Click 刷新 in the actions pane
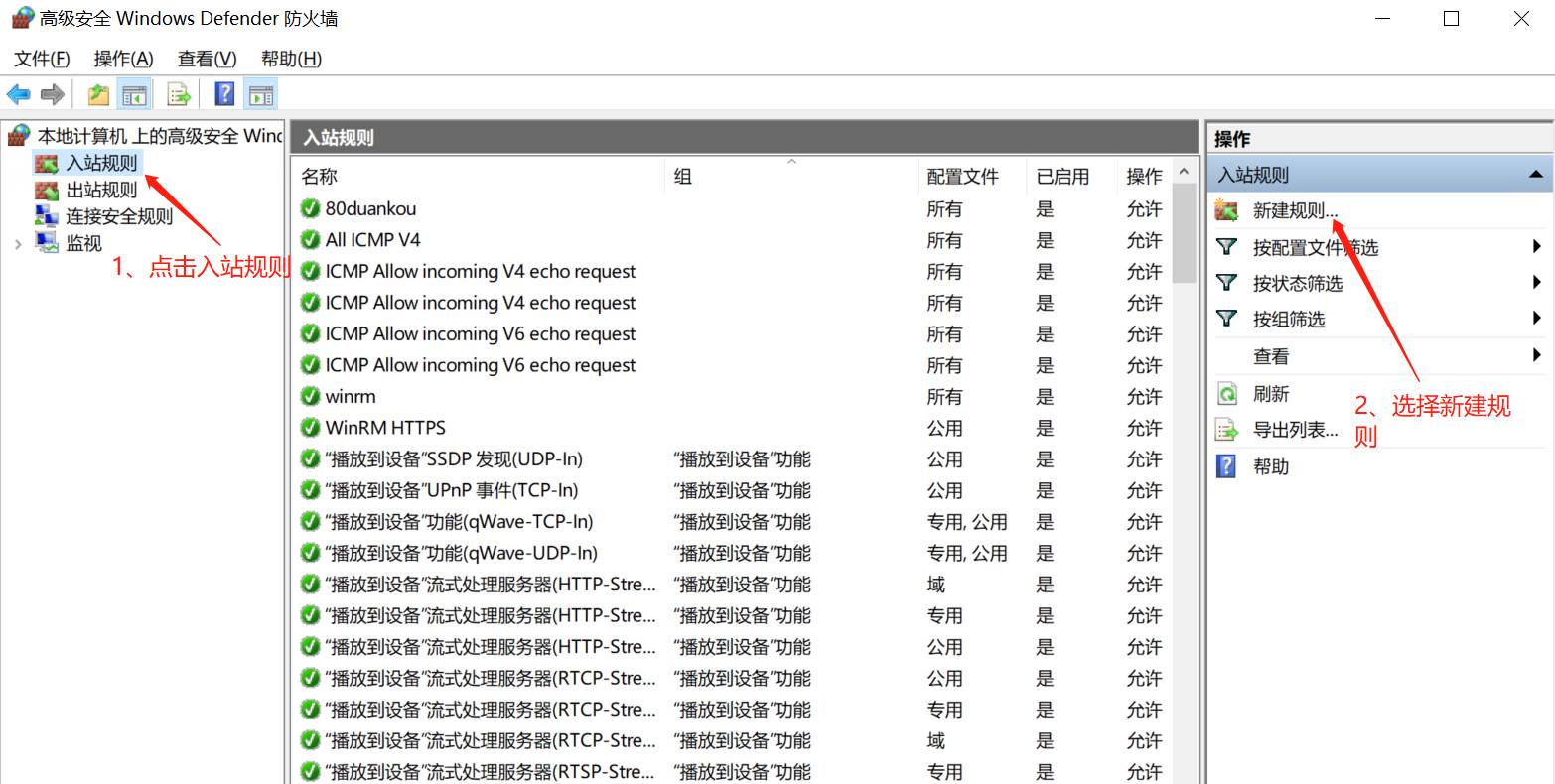This screenshot has width=1555, height=784. click(x=1271, y=394)
